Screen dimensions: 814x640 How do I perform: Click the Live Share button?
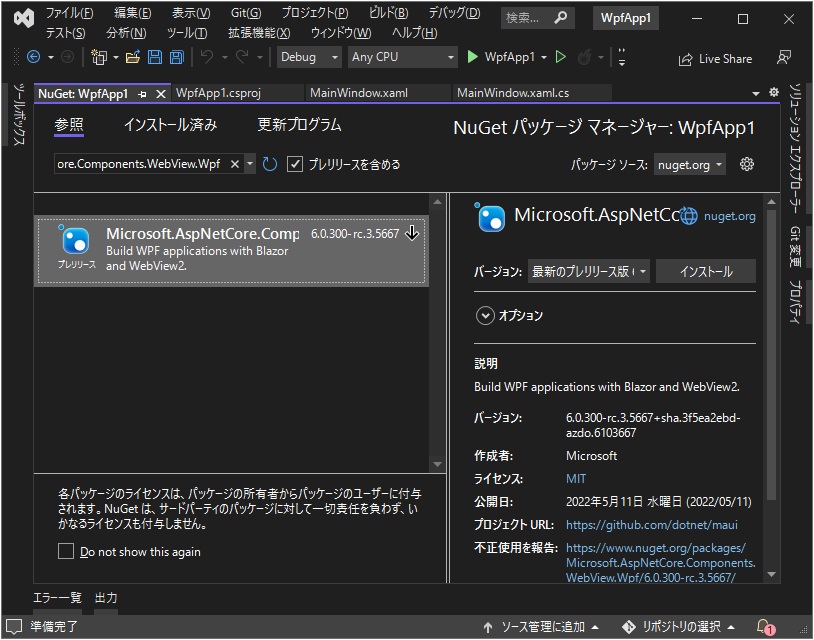point(715,59)
